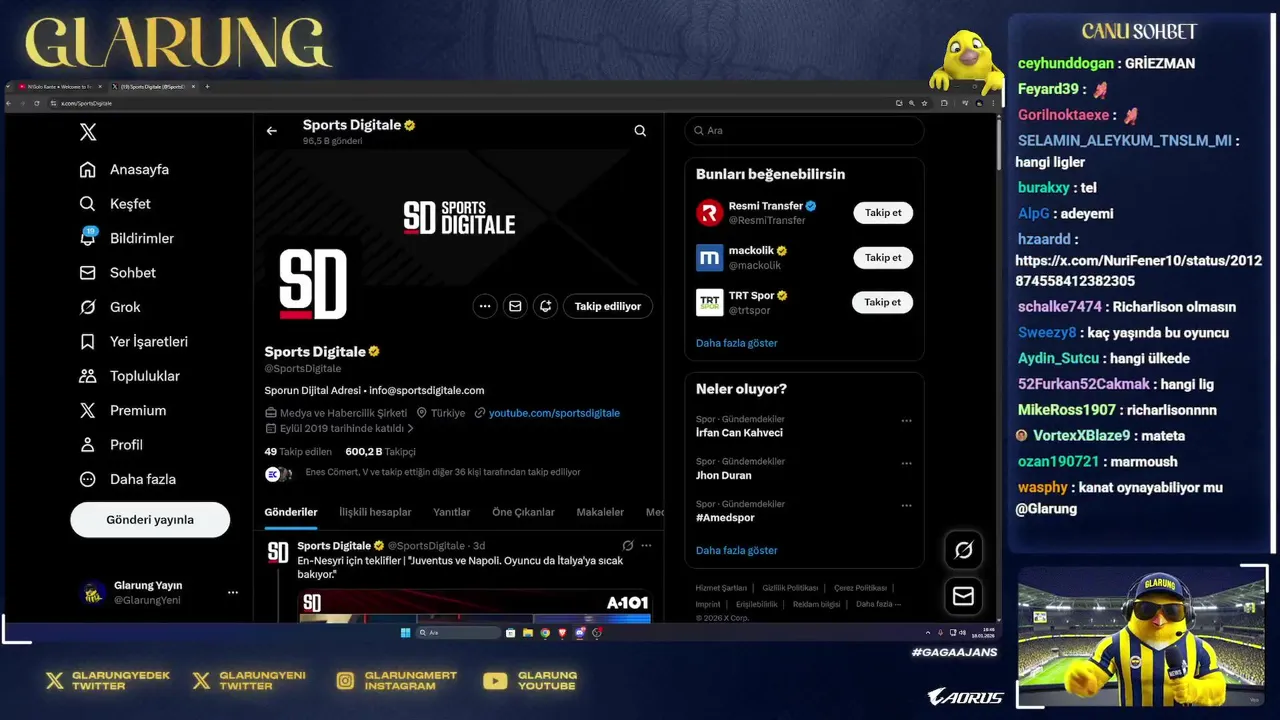Open Chrome from the taskbar
Image resolution: width=1280 pixels, height=720 pixels.
(545, 633)
